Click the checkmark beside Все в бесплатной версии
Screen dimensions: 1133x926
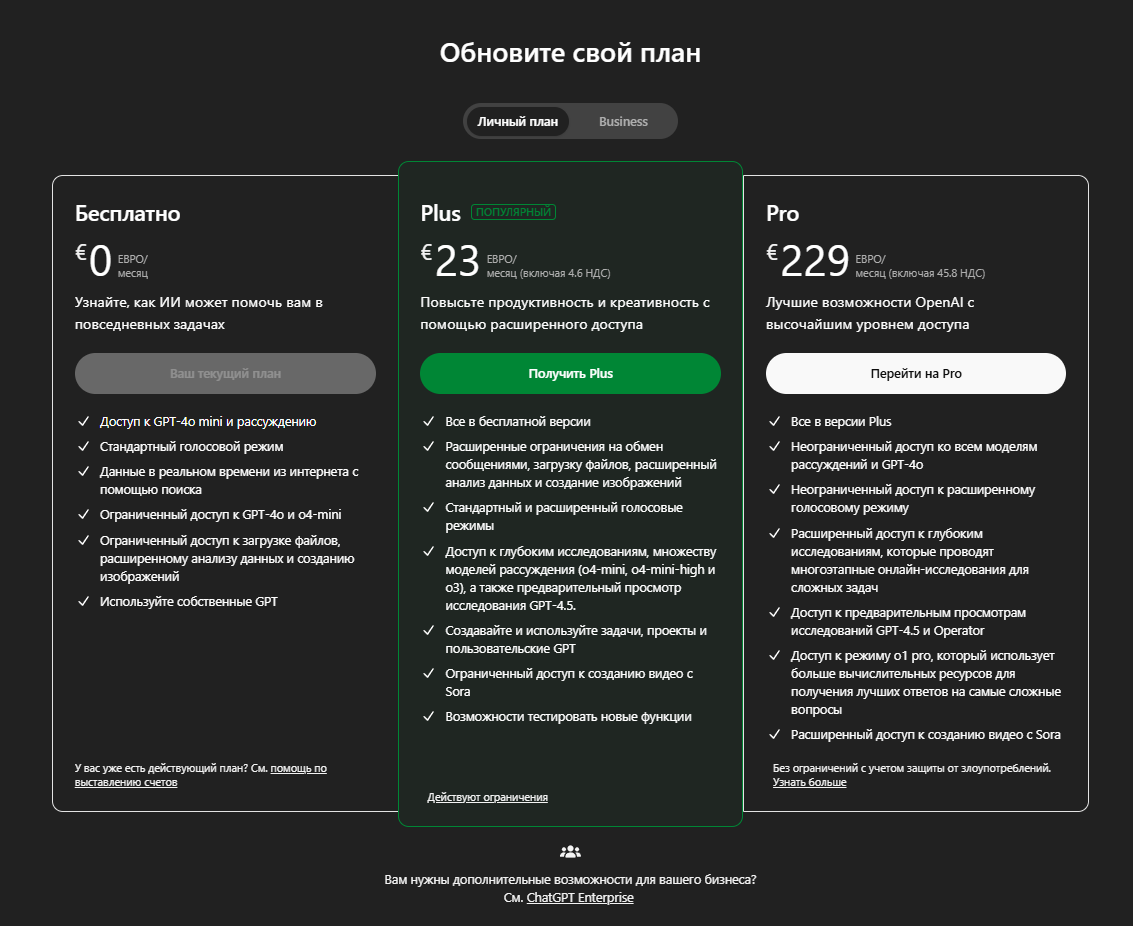coord(429,421)
